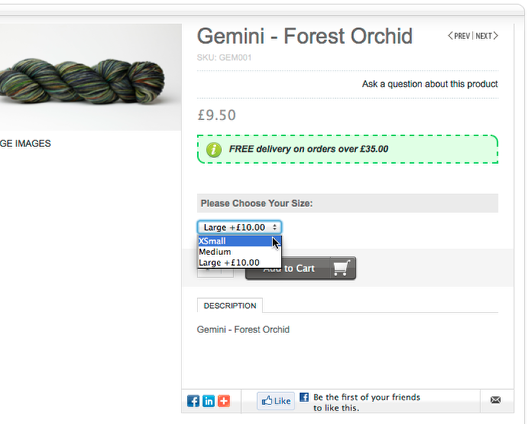The width and height of the screenshot is (532, 424).
Task: Click the free delivery notice banner
Action: pos(347,149)
